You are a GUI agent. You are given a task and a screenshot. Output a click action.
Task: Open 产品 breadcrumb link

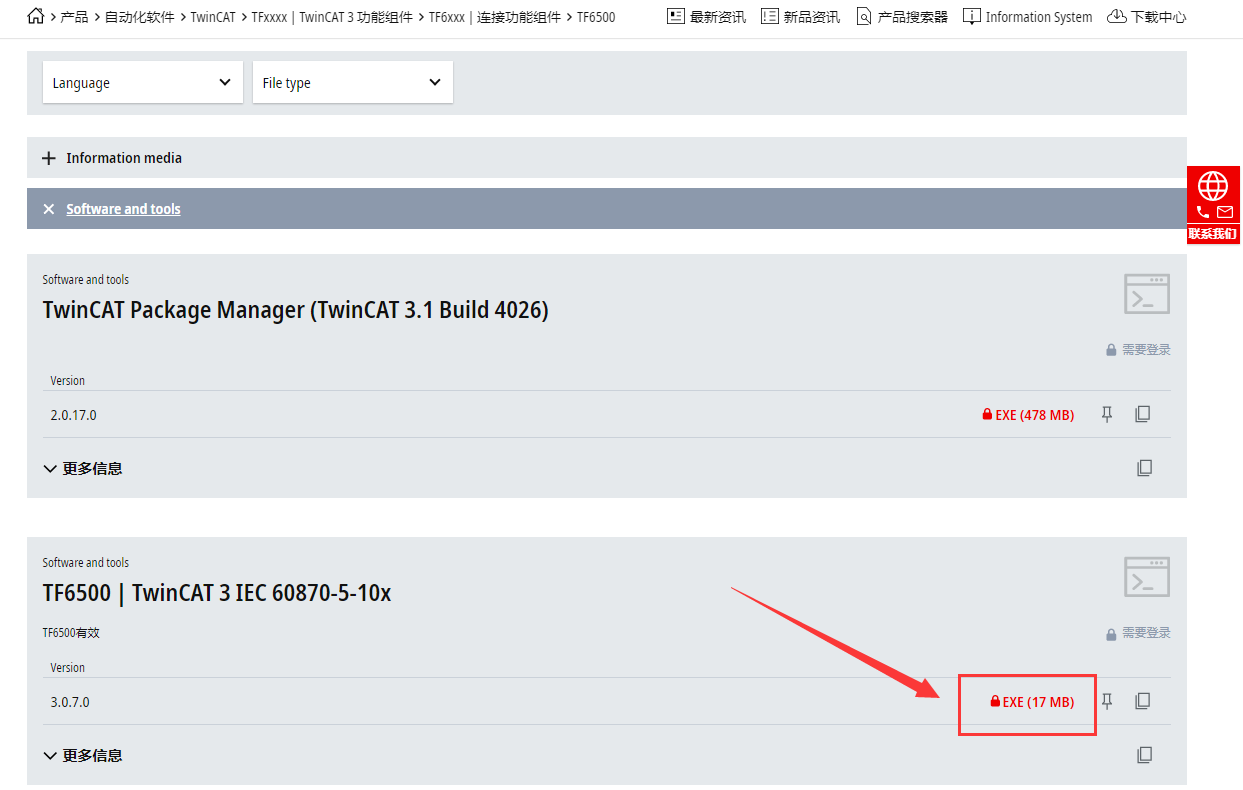74,17
